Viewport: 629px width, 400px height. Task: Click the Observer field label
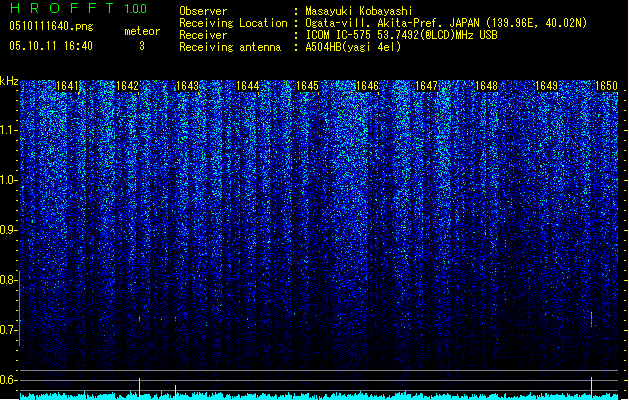click(x=203, y=11)
